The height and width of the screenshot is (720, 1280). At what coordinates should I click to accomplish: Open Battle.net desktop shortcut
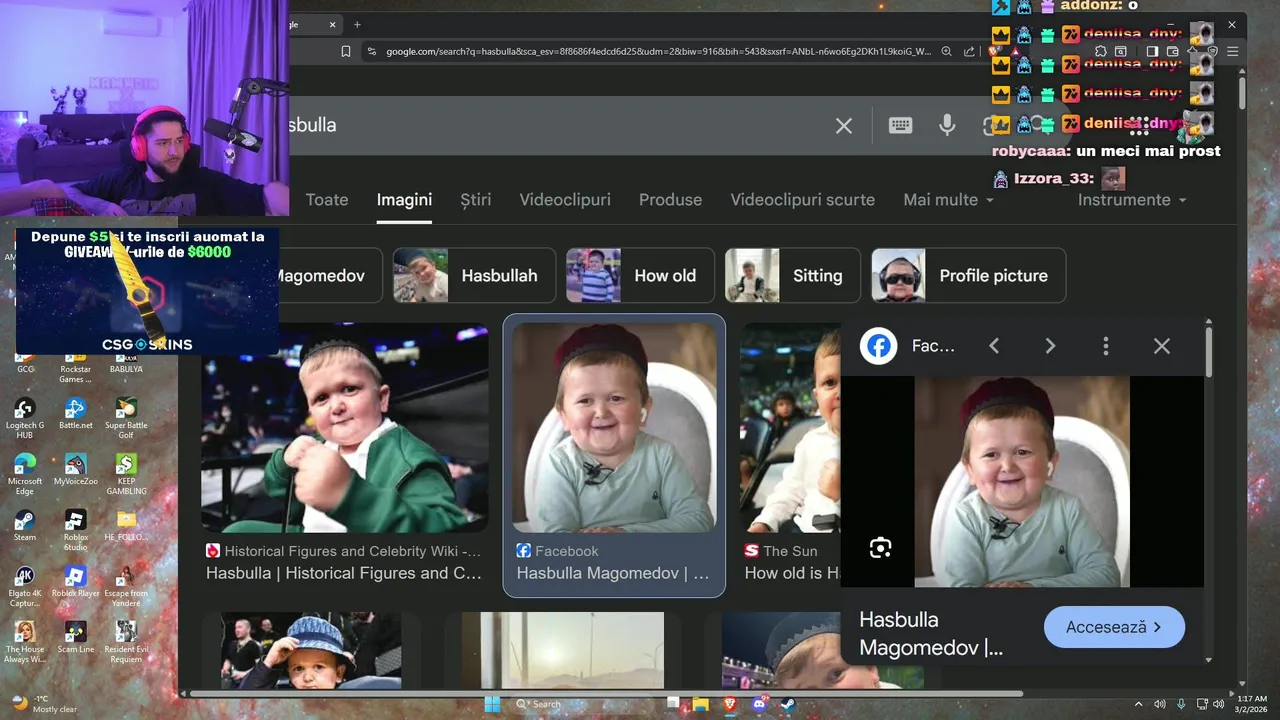point(76,414)
